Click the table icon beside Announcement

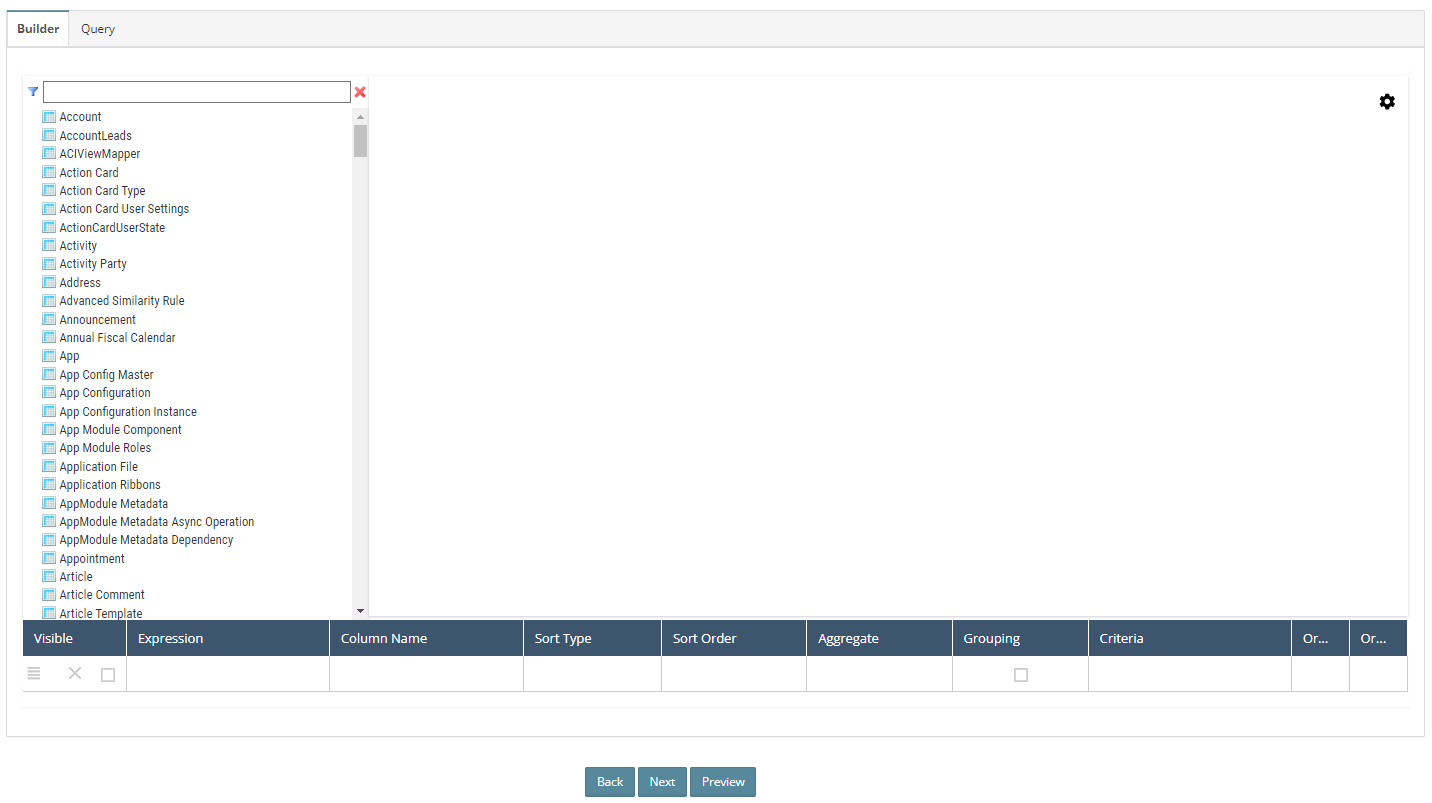click(x=49, y=319)
